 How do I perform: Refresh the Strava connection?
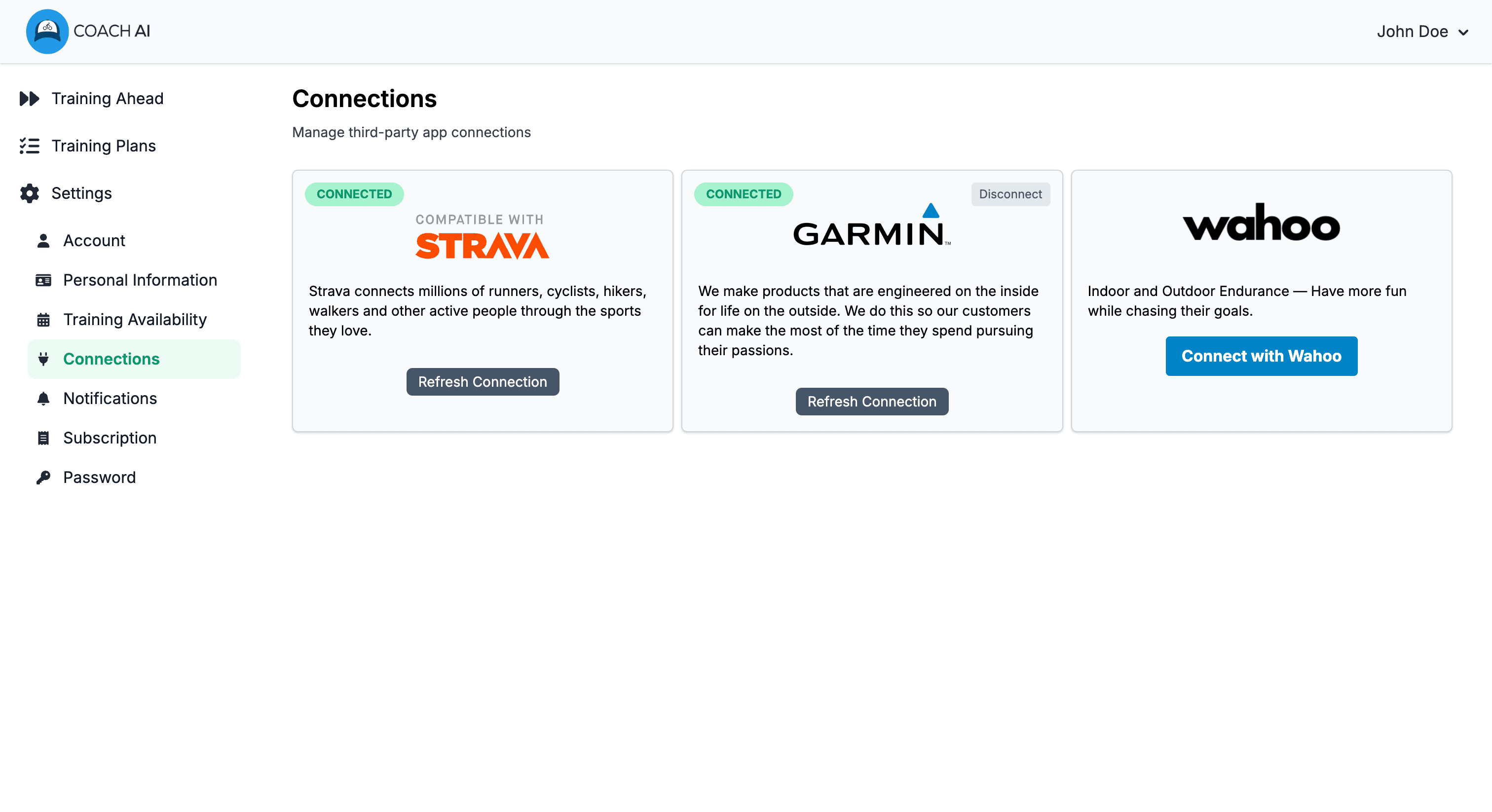(x=483, y=382)
